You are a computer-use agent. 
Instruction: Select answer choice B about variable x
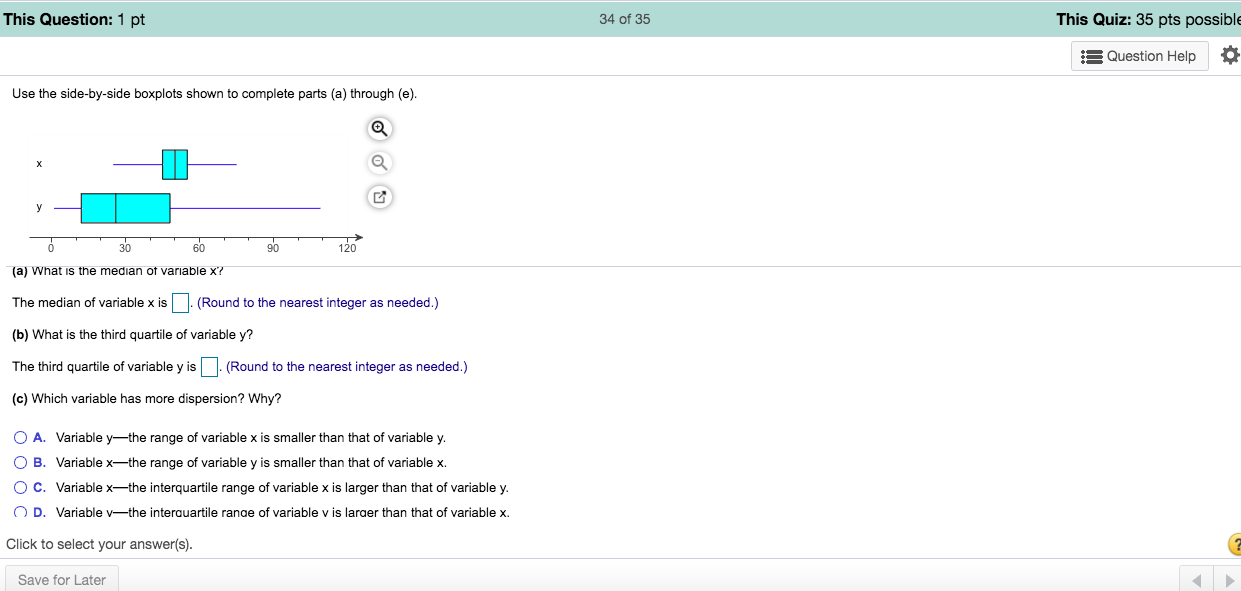click(x=20, y=462)
